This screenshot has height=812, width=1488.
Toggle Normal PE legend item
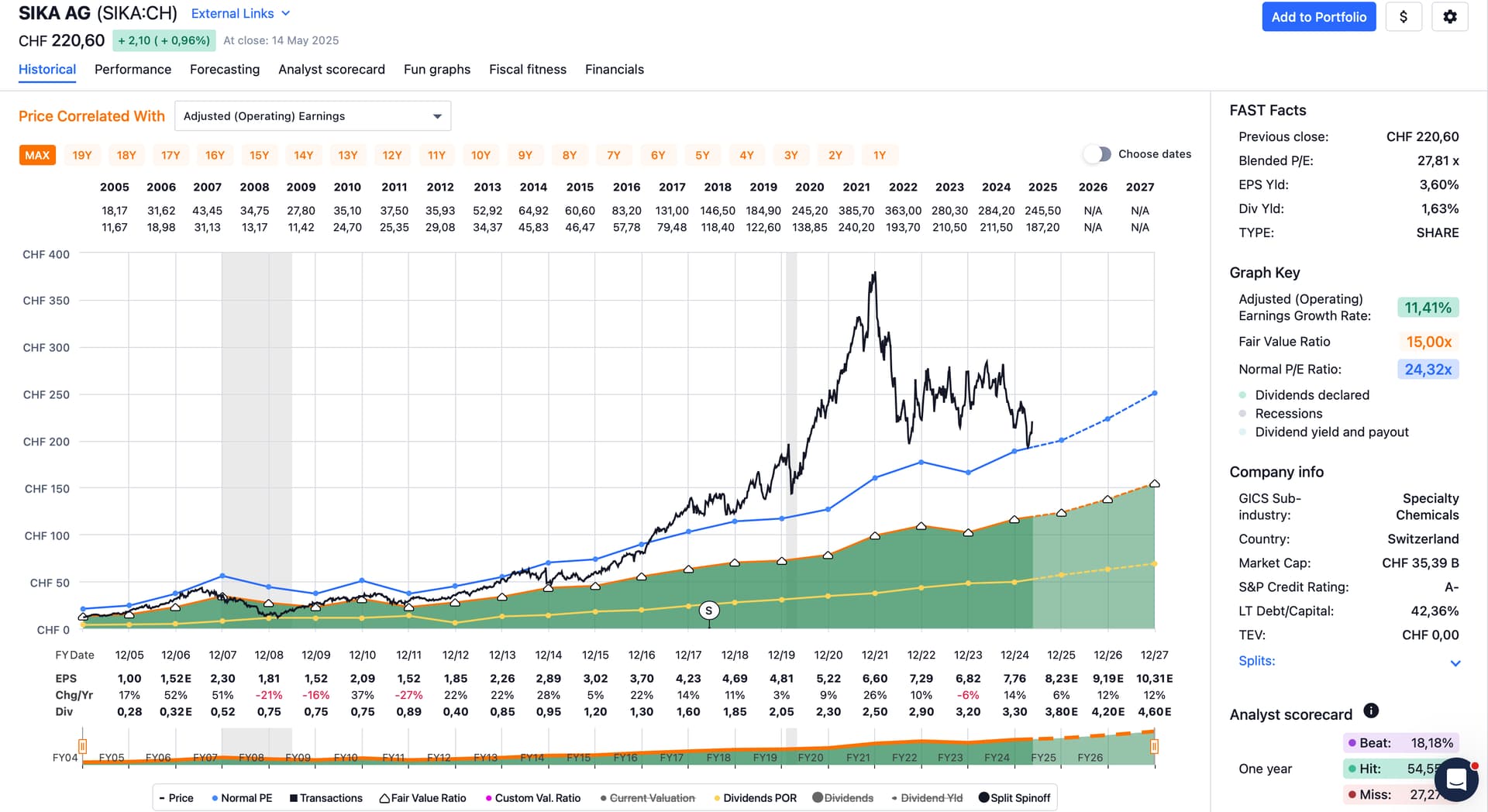(242, 798)
